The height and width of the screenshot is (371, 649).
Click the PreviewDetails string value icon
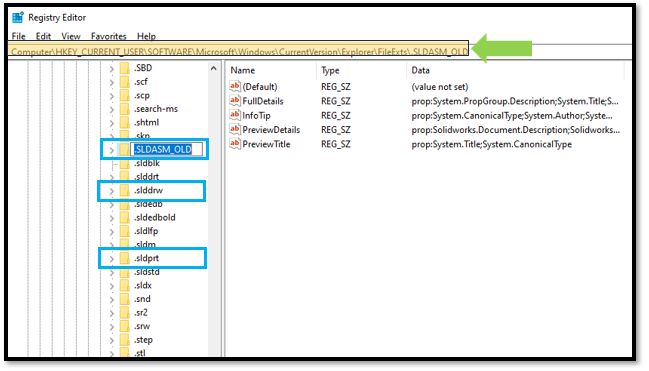[235, 129]
